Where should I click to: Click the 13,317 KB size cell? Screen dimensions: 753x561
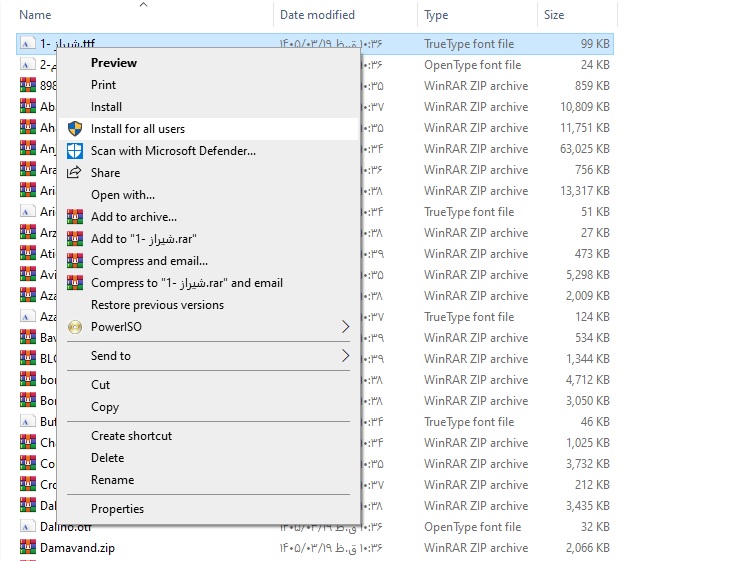click(x=584, y=191)
